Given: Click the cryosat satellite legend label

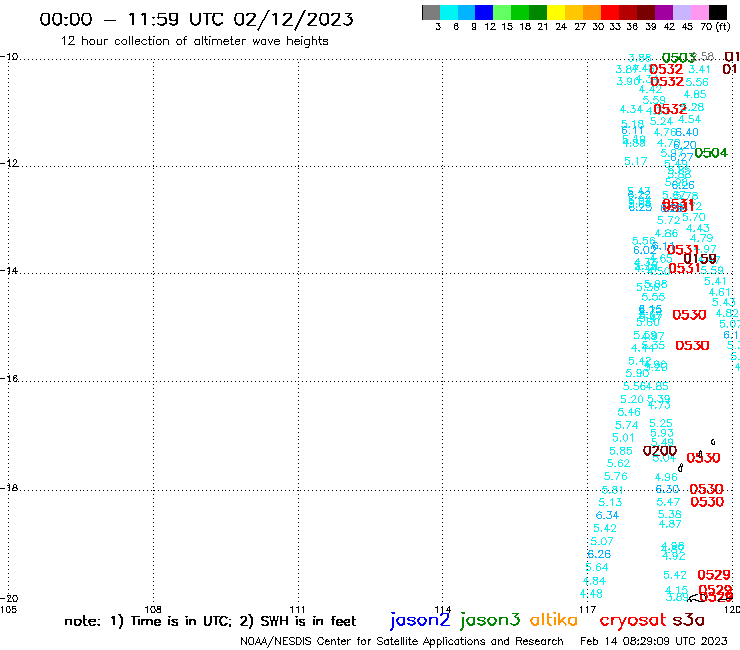Looking at the screenshot, I should (x=632, y=620).
